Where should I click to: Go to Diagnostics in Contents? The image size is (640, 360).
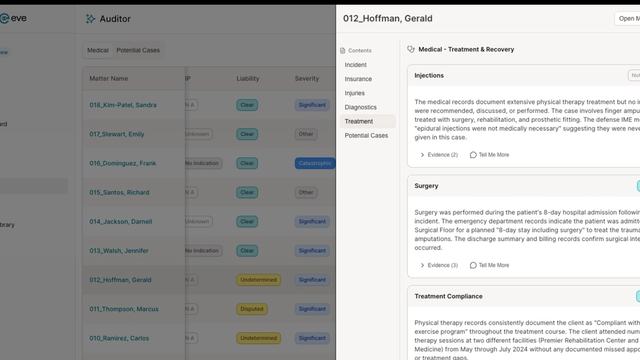pos(360,107)
